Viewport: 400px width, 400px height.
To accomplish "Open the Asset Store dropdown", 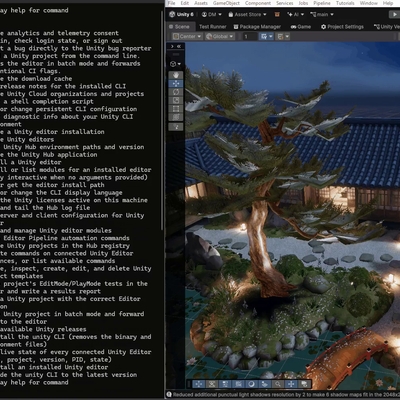I will click(x=247, y=14).
